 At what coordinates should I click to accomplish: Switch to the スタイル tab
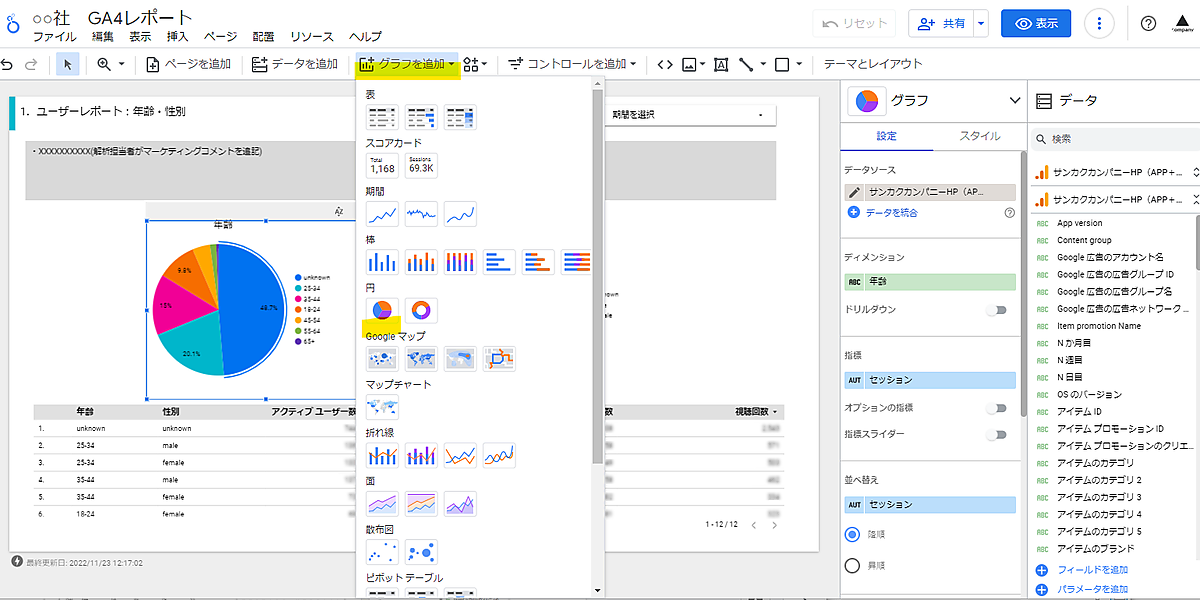(978, 136)
